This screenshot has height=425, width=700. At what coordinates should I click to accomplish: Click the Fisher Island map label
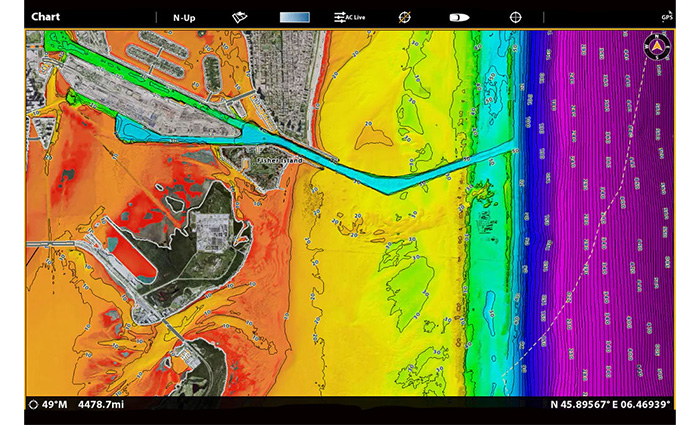(279, 160)
